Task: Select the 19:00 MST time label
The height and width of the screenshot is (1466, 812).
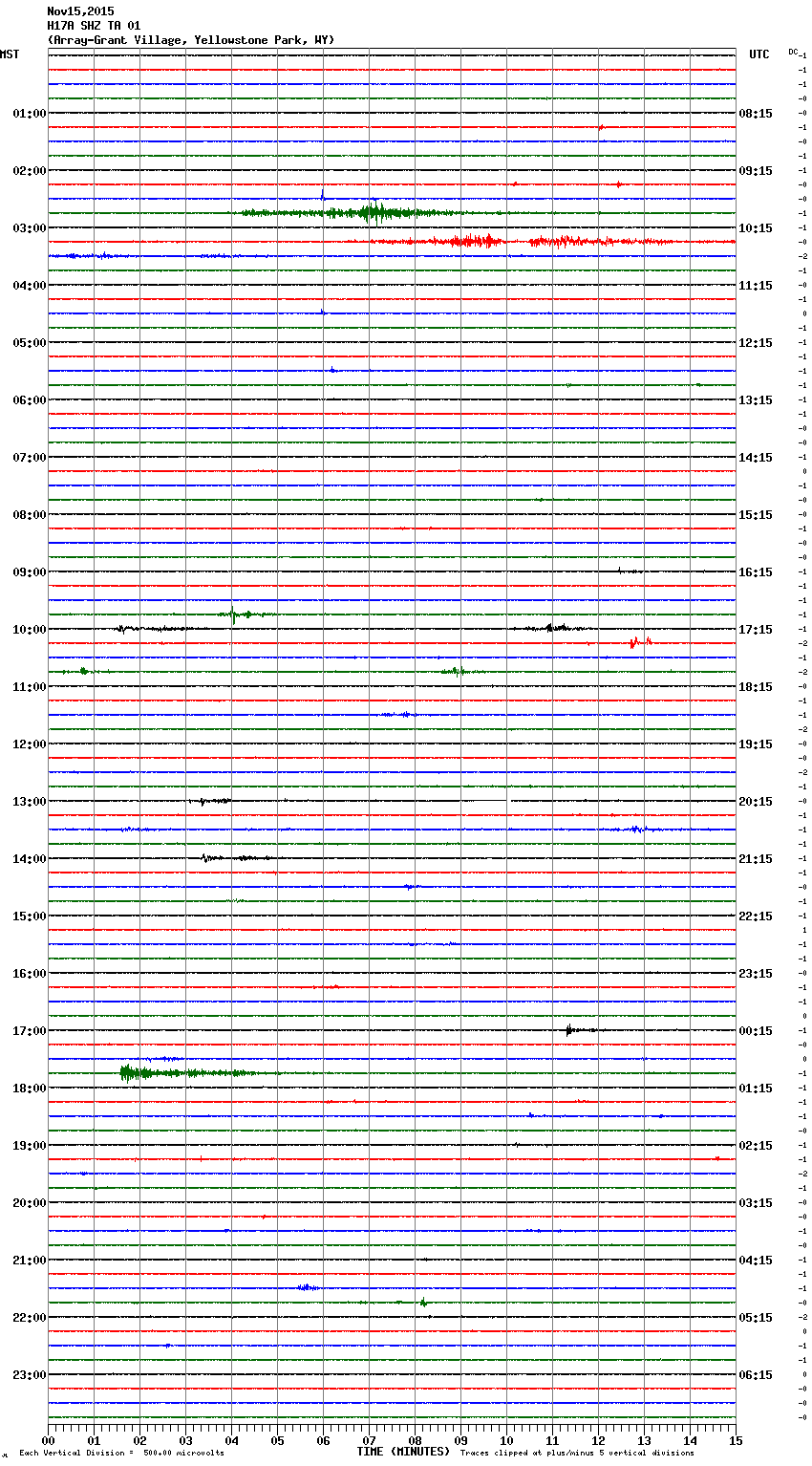Action: click(x=30, y=1146)
